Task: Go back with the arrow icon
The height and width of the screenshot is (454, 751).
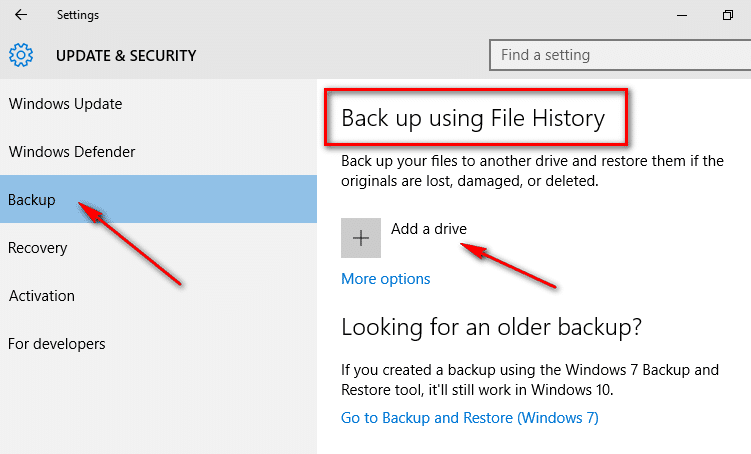Action: pos(21,15)
